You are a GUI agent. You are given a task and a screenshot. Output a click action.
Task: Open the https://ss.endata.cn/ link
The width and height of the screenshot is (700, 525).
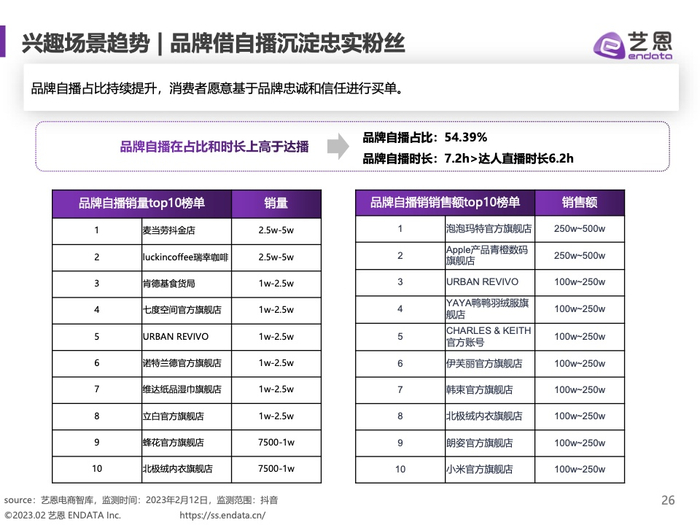222,515
